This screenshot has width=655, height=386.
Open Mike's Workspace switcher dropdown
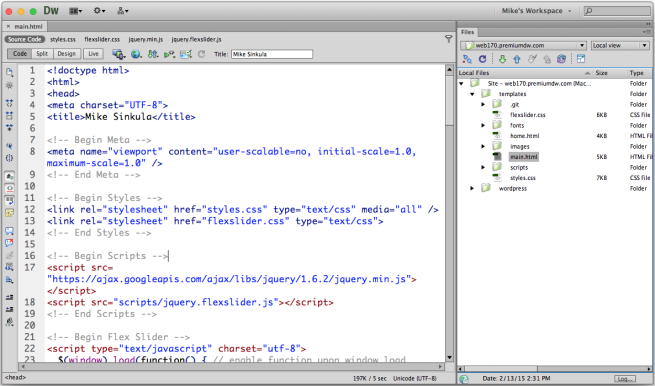[x=536, y=11]
